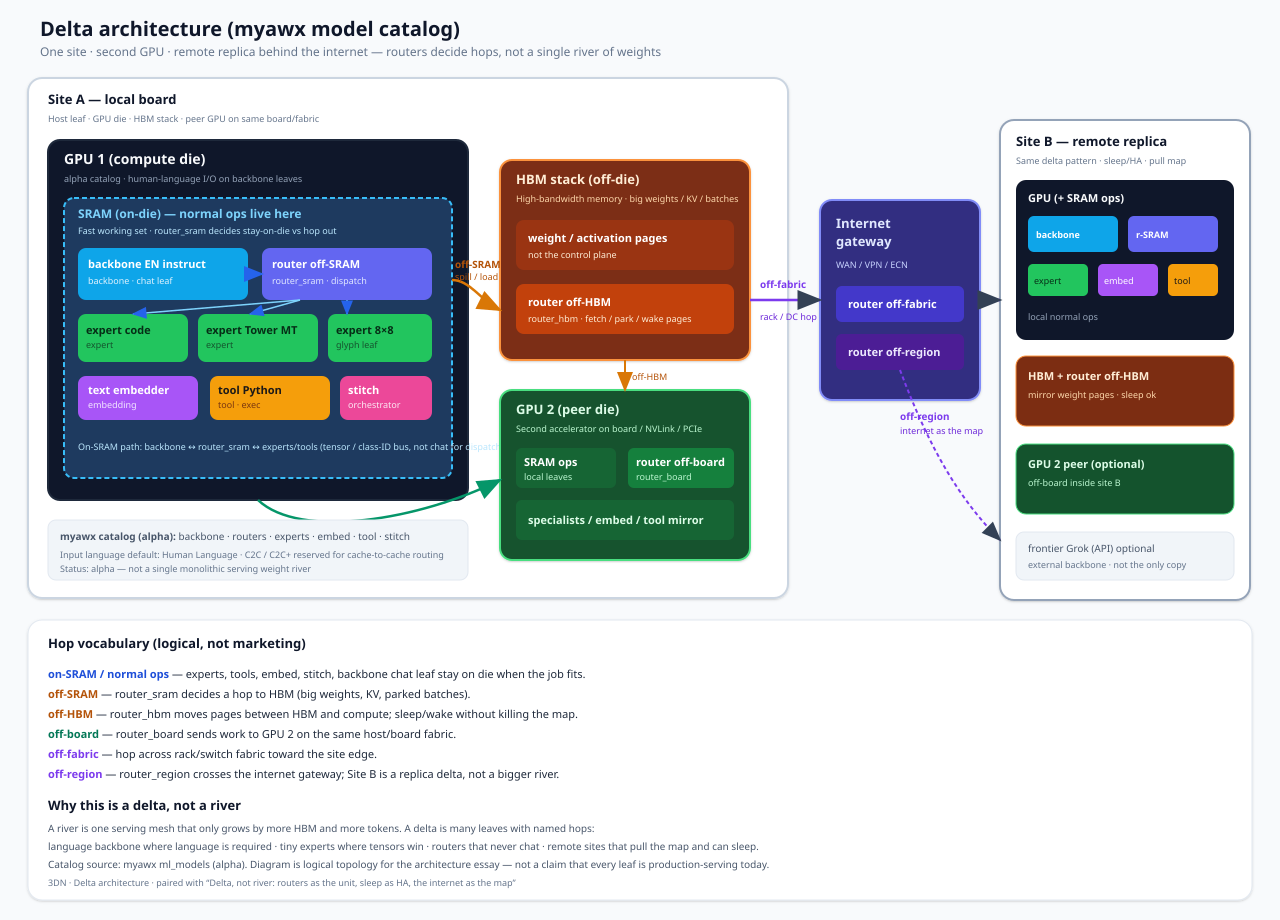Select the "SRAM (on-die) — normal ops live here" heading

190,214
